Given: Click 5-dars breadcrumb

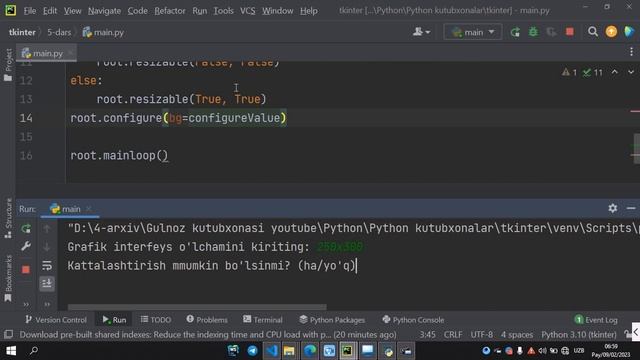Looking at the screenshot, I should click(59, 32).
